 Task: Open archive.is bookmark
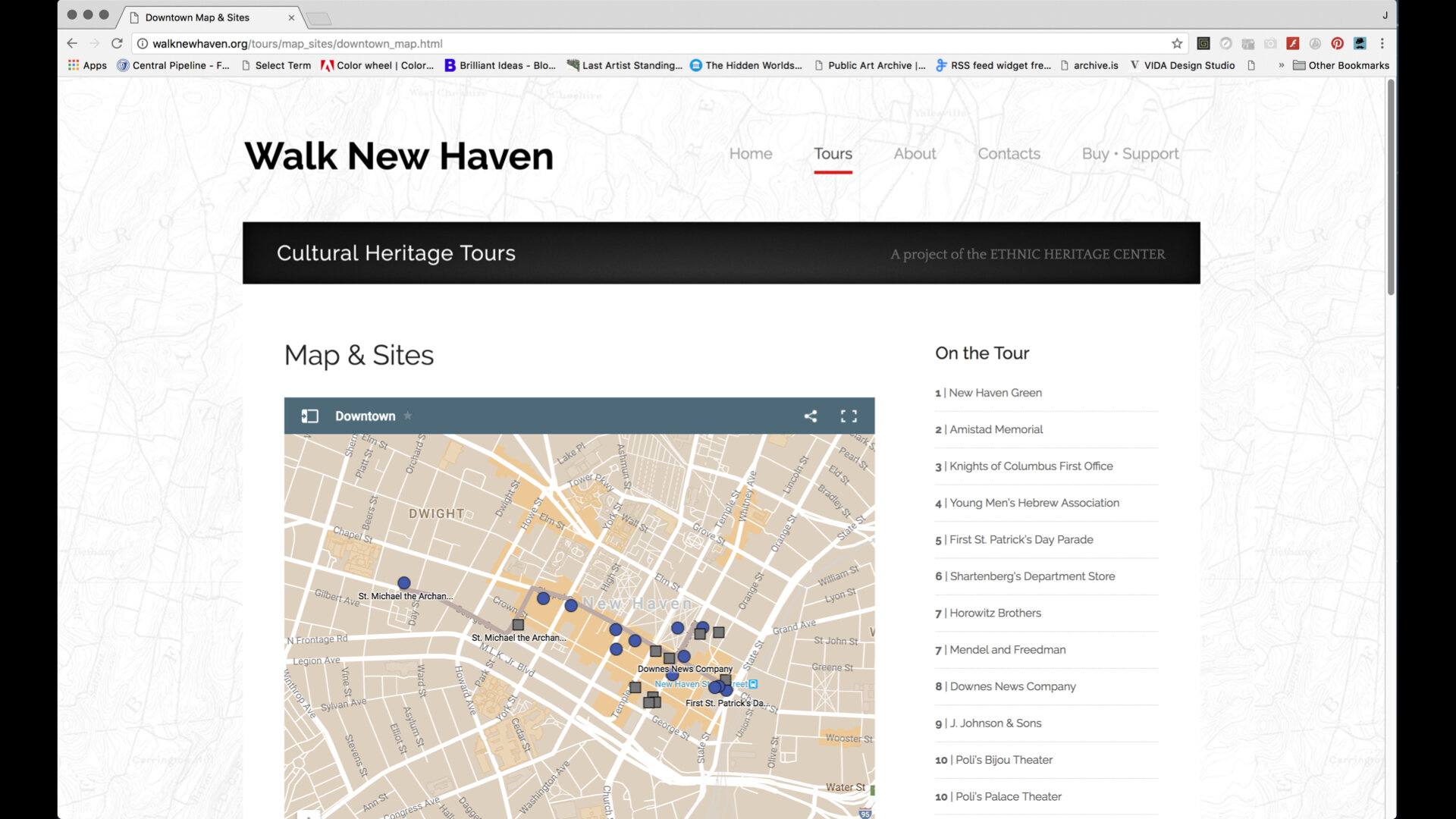1089,65
